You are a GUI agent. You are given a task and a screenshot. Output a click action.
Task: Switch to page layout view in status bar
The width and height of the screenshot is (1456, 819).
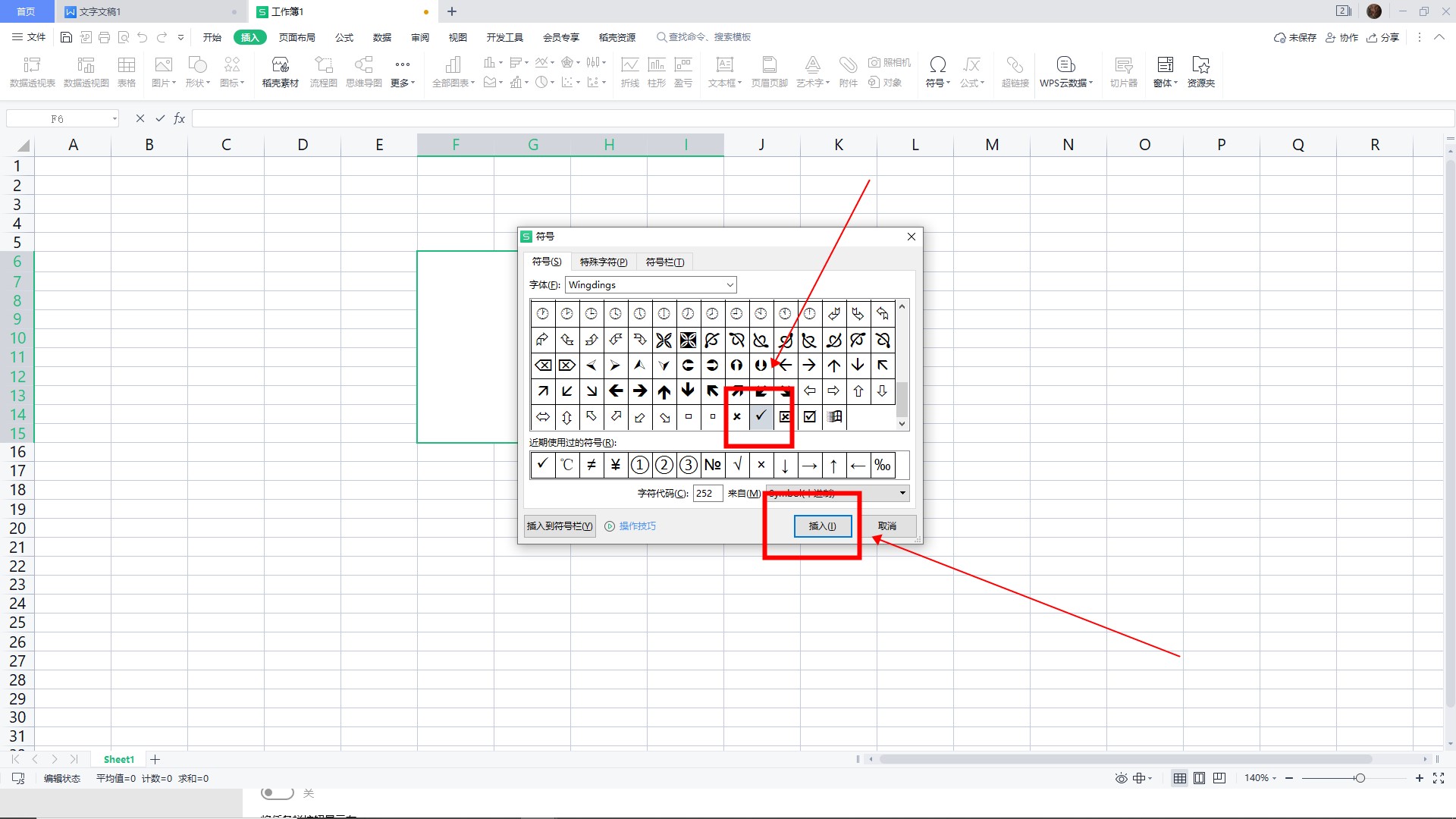tap(1199, 778)
